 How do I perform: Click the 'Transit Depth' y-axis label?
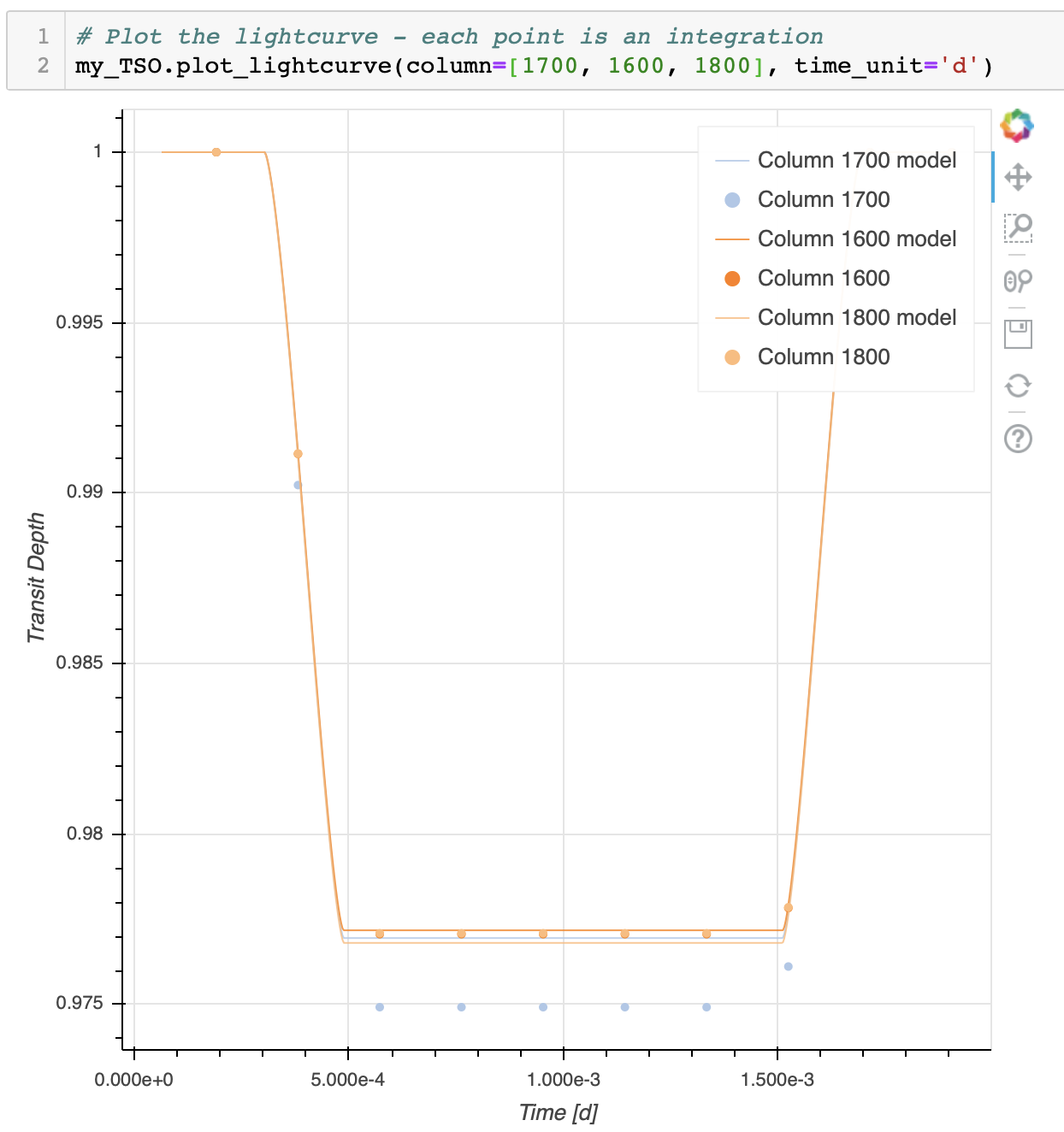pos(35,578)
